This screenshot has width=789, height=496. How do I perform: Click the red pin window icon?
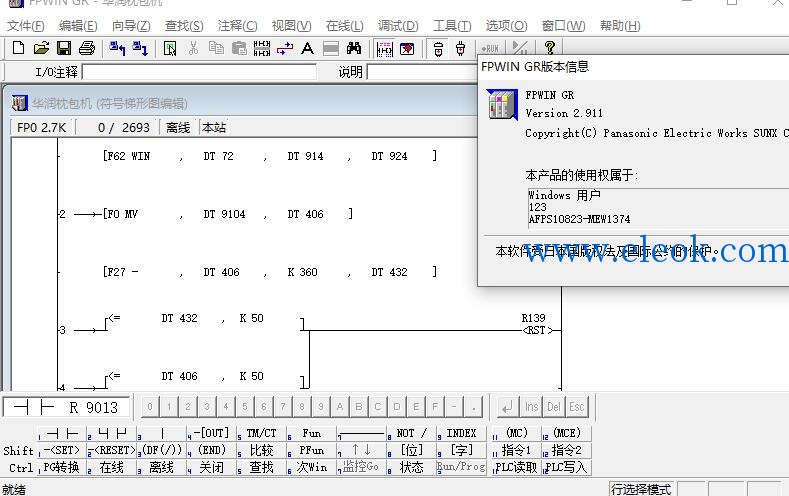click(407, 49)
